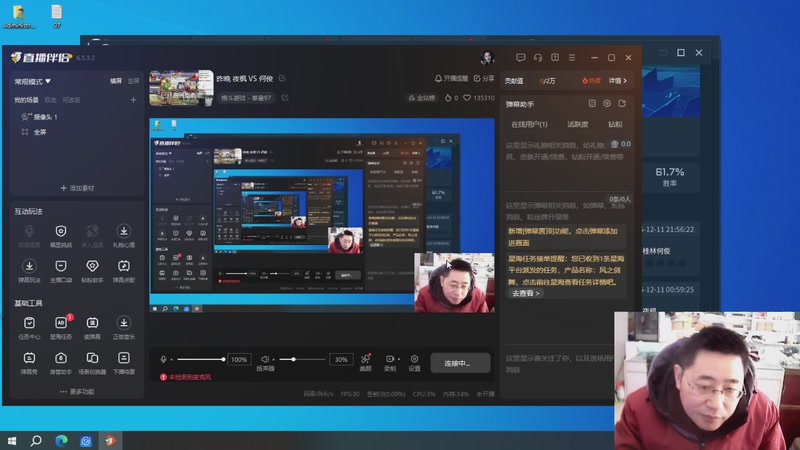Image resolution: width=800 pixels, height=450 pixels.
Task: Select 摄像头 1 source
Action: click(39, 117)
